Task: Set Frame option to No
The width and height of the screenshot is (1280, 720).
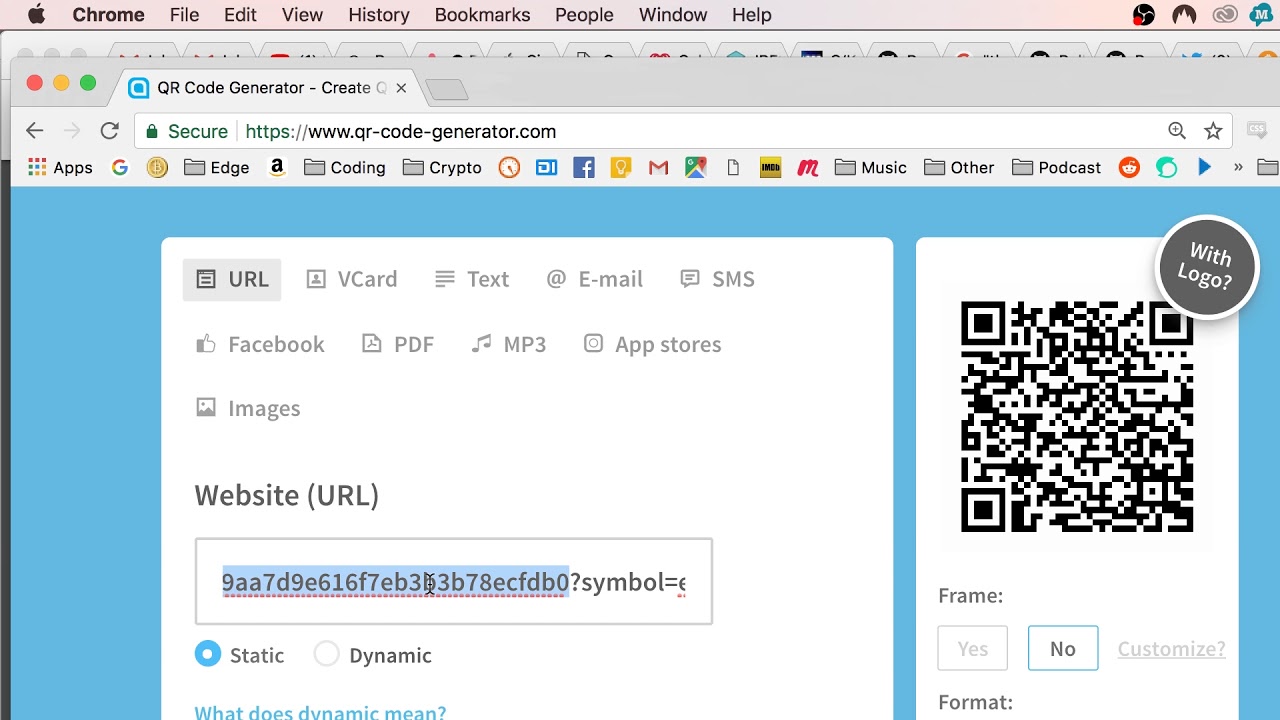Action: pyautogui.click(x=1063, y=649)
